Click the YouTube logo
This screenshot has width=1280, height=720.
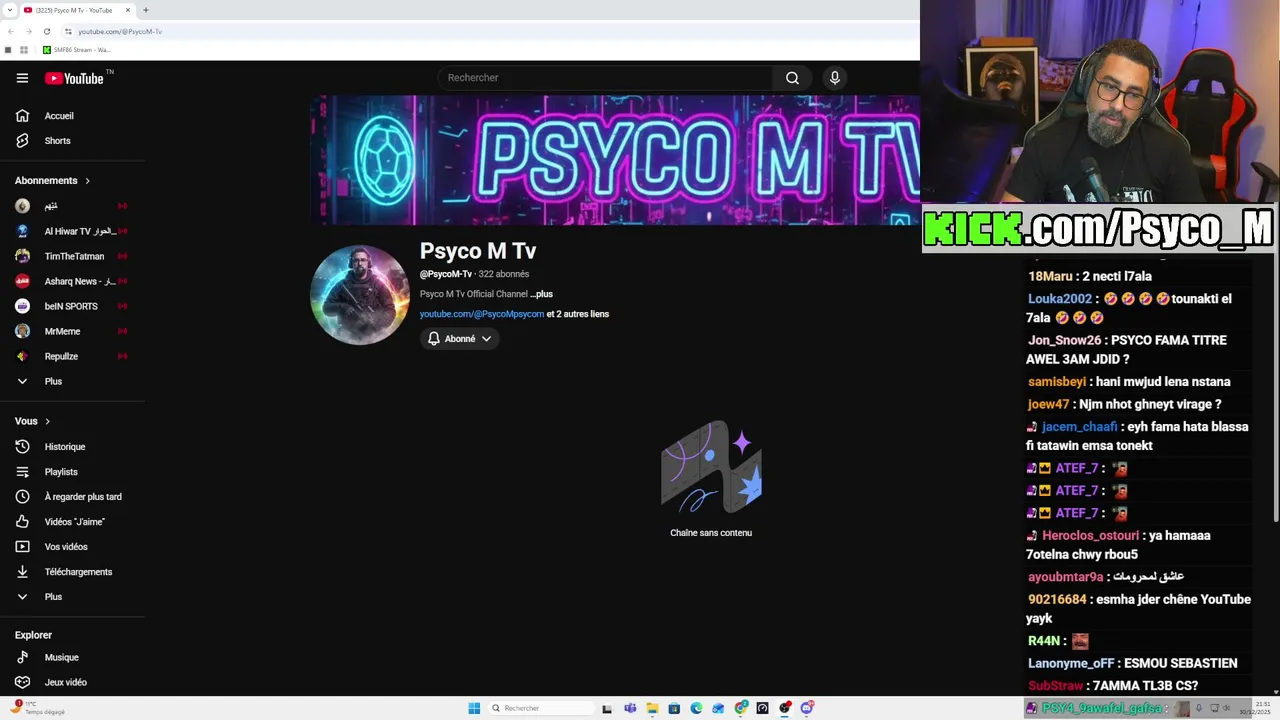pyautogui.click(x=74, y=78)
